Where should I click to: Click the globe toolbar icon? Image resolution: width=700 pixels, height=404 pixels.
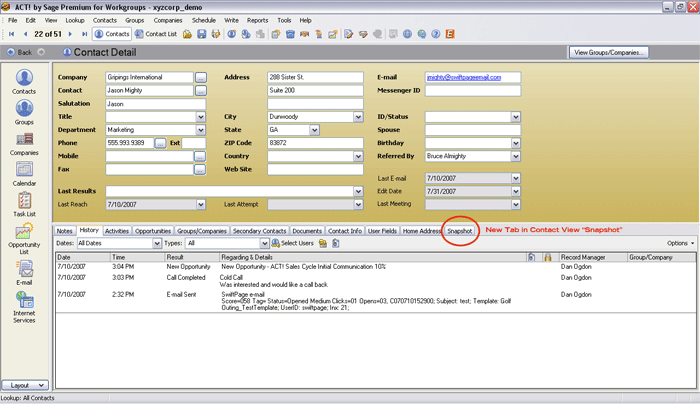point(407,34)
